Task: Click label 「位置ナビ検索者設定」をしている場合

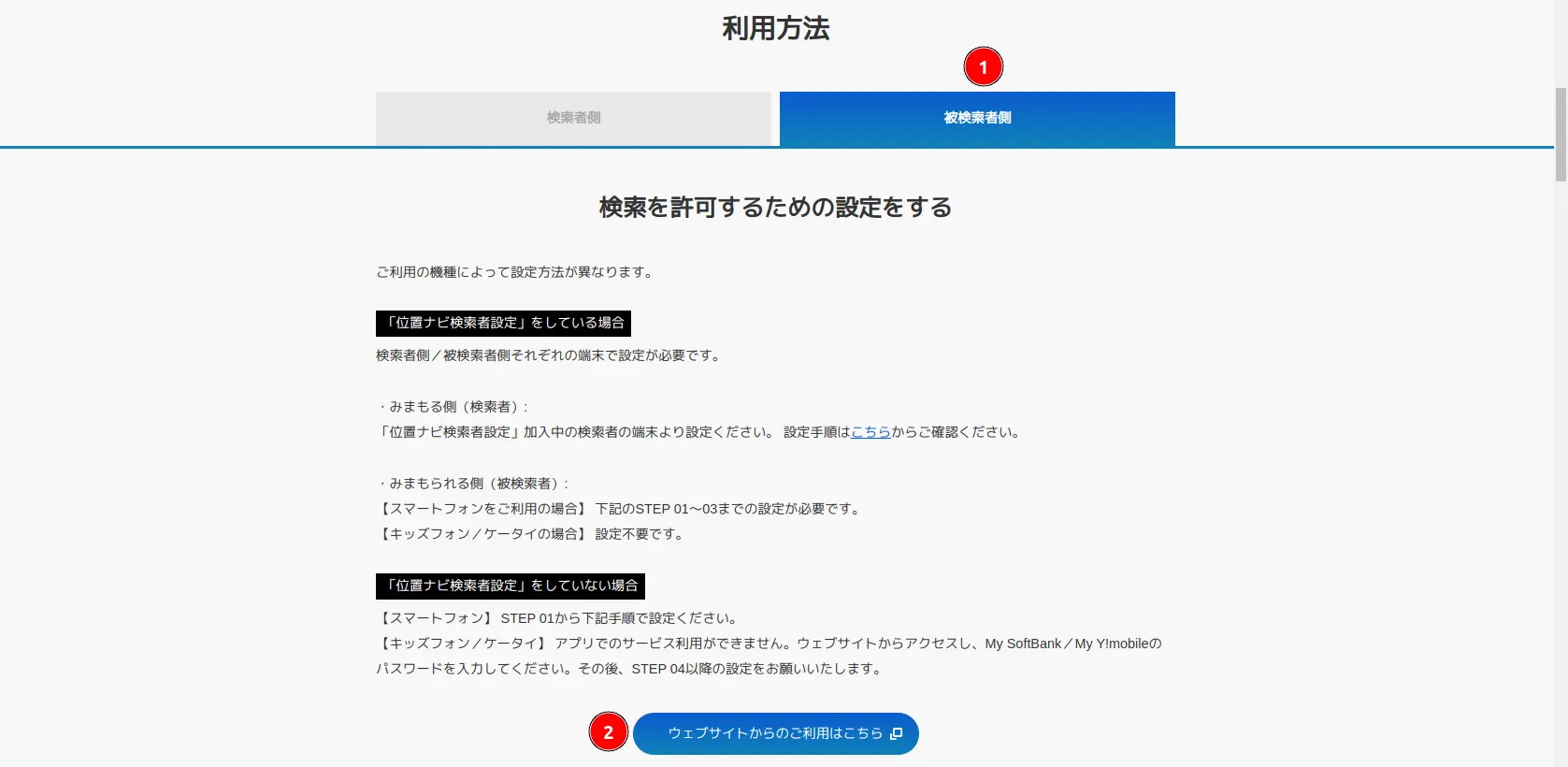Action: click(x=503, y=324)
